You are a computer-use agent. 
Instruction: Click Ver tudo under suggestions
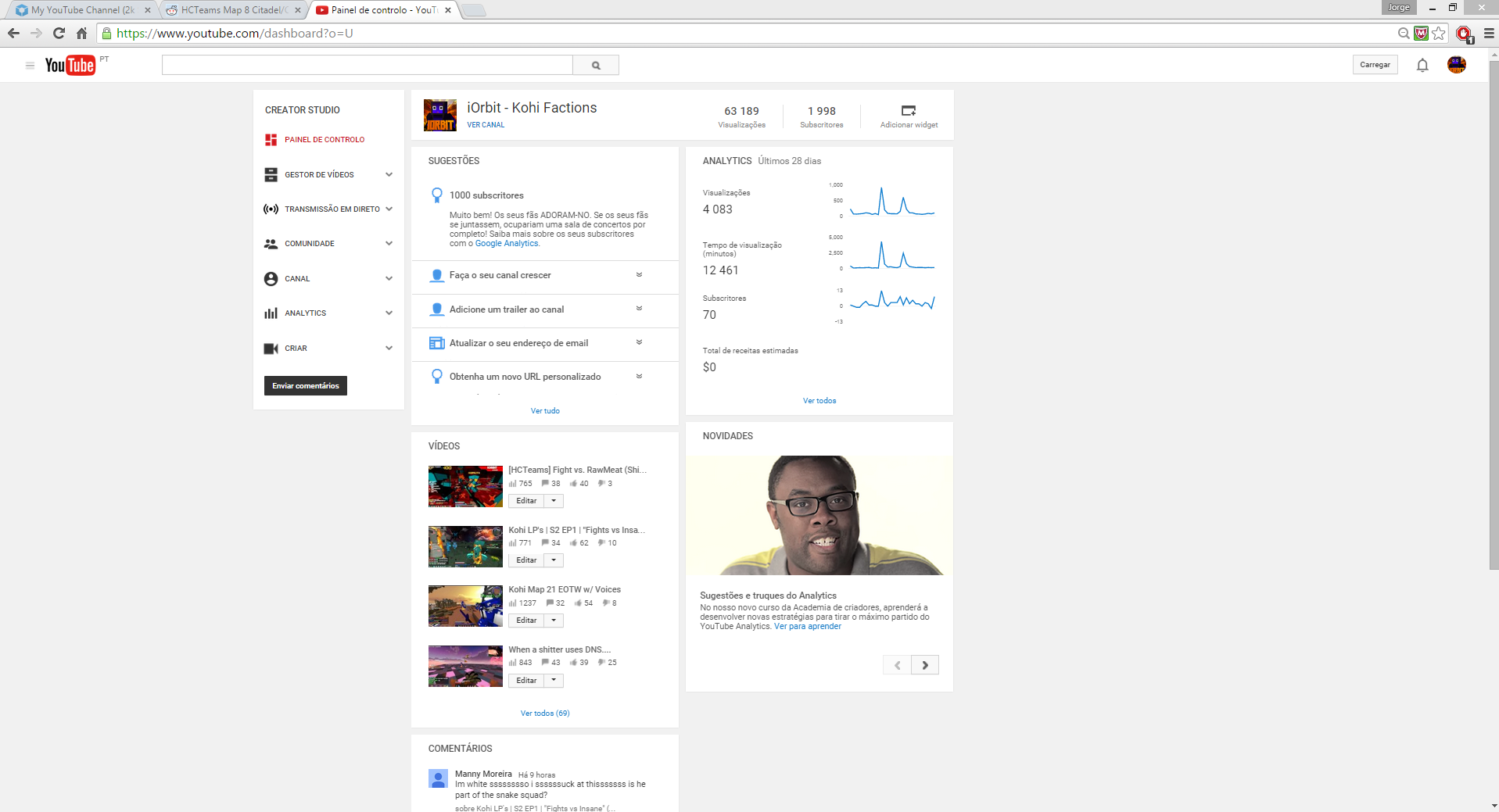(x=545, y=411)
